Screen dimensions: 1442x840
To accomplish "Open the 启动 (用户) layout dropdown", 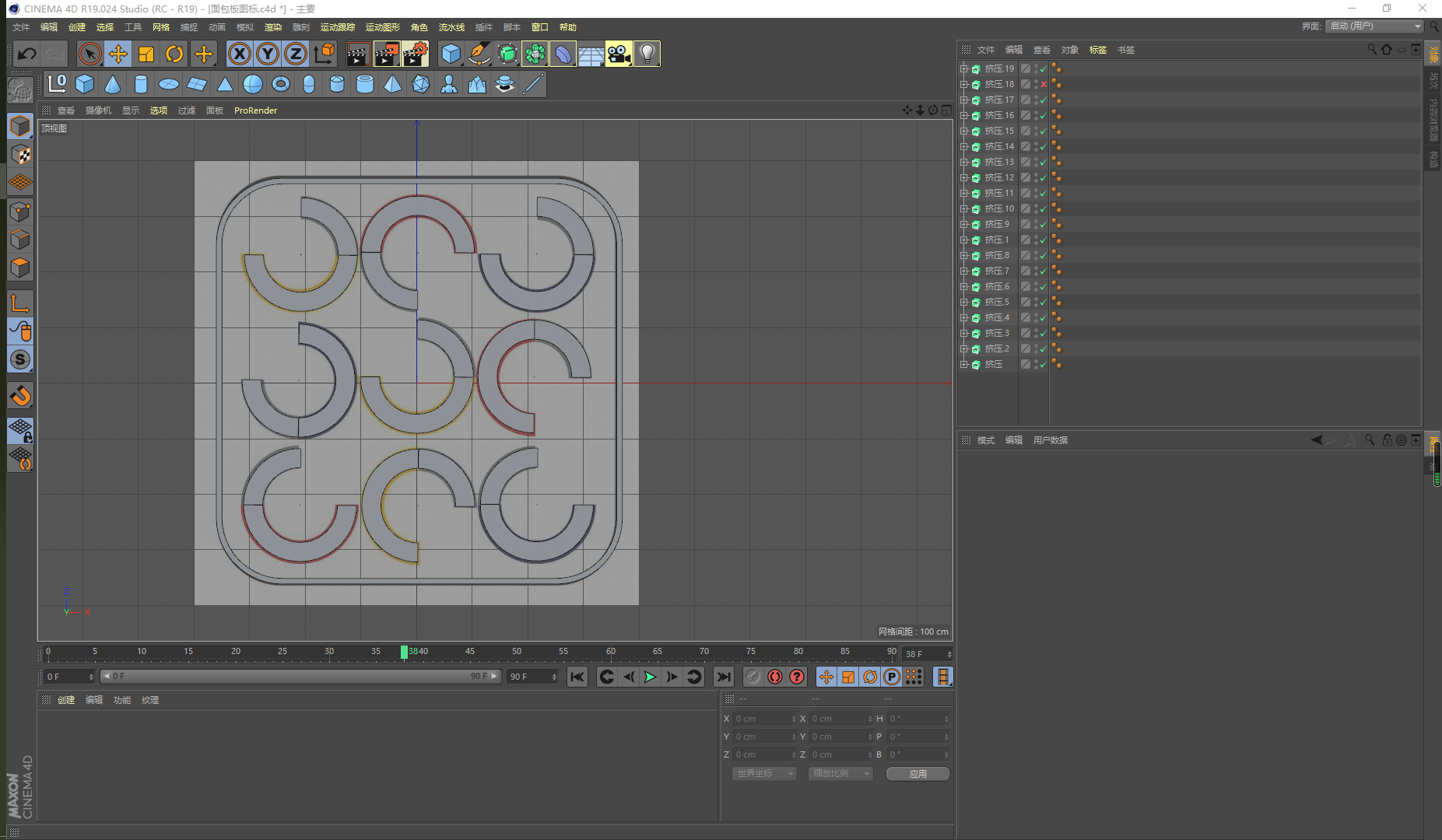I will pyautogui.click(x=1374, y=26).
